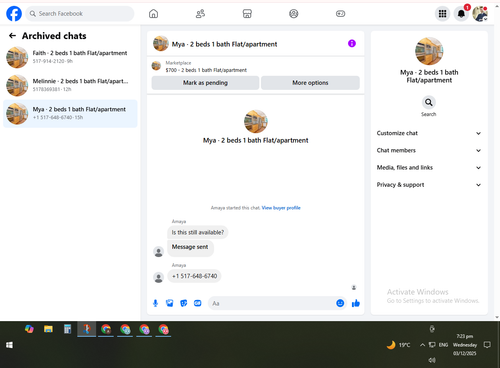500x368 pixels.
Task: Open the Windows Start button
Action: pos(9,345)
